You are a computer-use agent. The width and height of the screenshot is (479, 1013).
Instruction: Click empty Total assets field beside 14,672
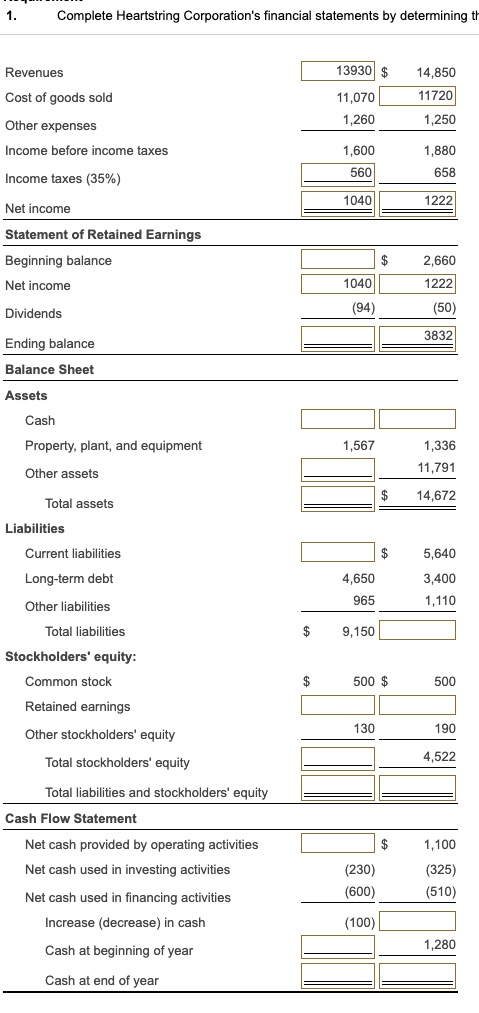[x=338, y=497]
